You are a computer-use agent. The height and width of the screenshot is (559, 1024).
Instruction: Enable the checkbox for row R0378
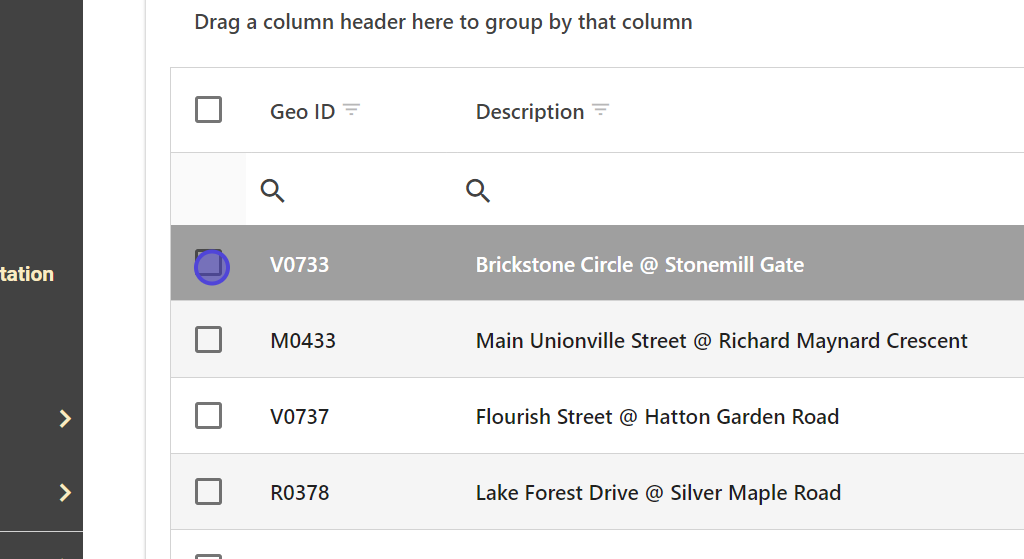point(208,491)
